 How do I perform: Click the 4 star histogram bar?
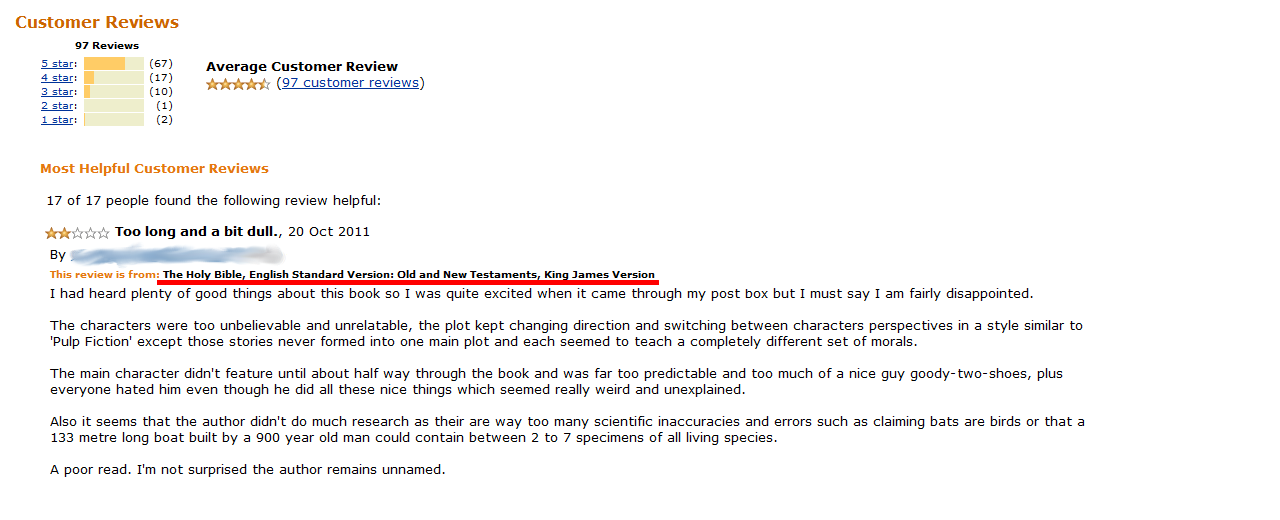coord(114,78)
